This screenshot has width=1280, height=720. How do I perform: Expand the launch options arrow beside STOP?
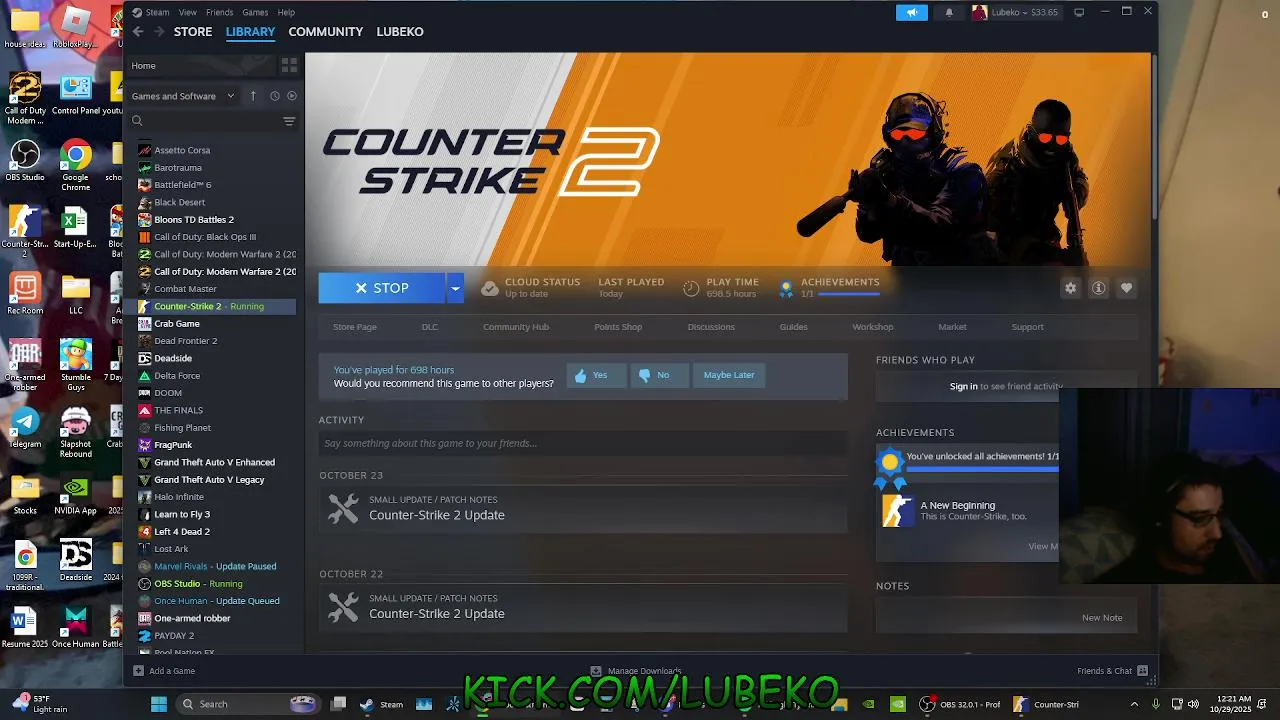(455, 288)
